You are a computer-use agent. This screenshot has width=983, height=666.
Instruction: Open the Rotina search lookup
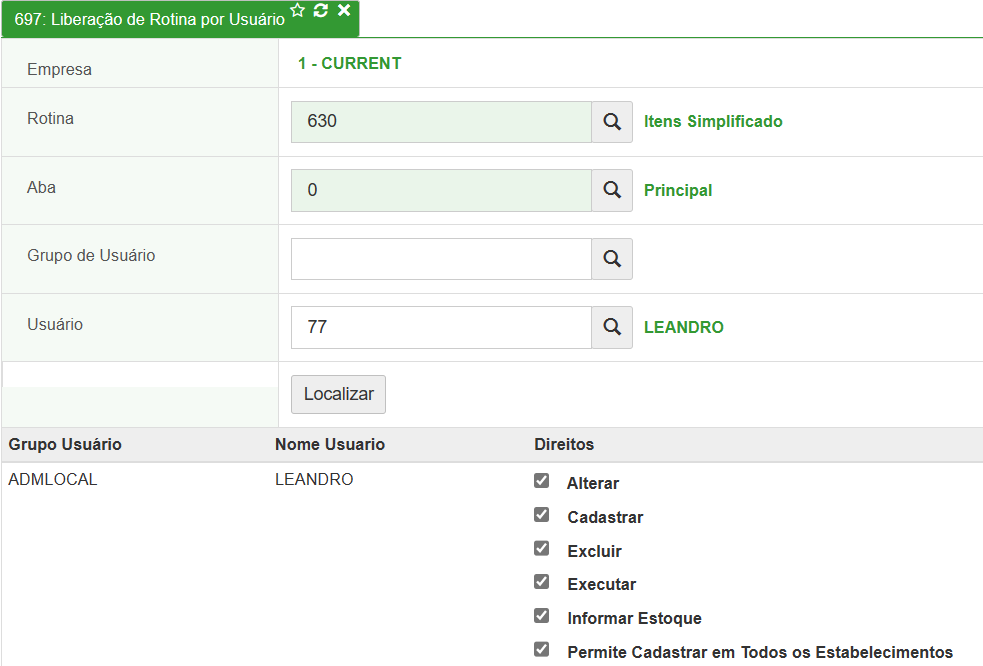point(612,122)
